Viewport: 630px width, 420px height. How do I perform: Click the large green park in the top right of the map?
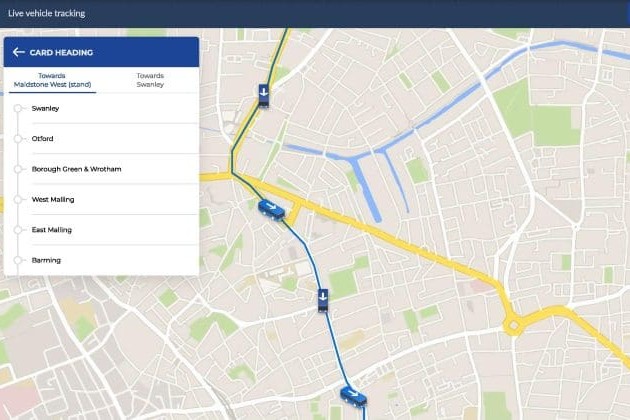point(536,117)
